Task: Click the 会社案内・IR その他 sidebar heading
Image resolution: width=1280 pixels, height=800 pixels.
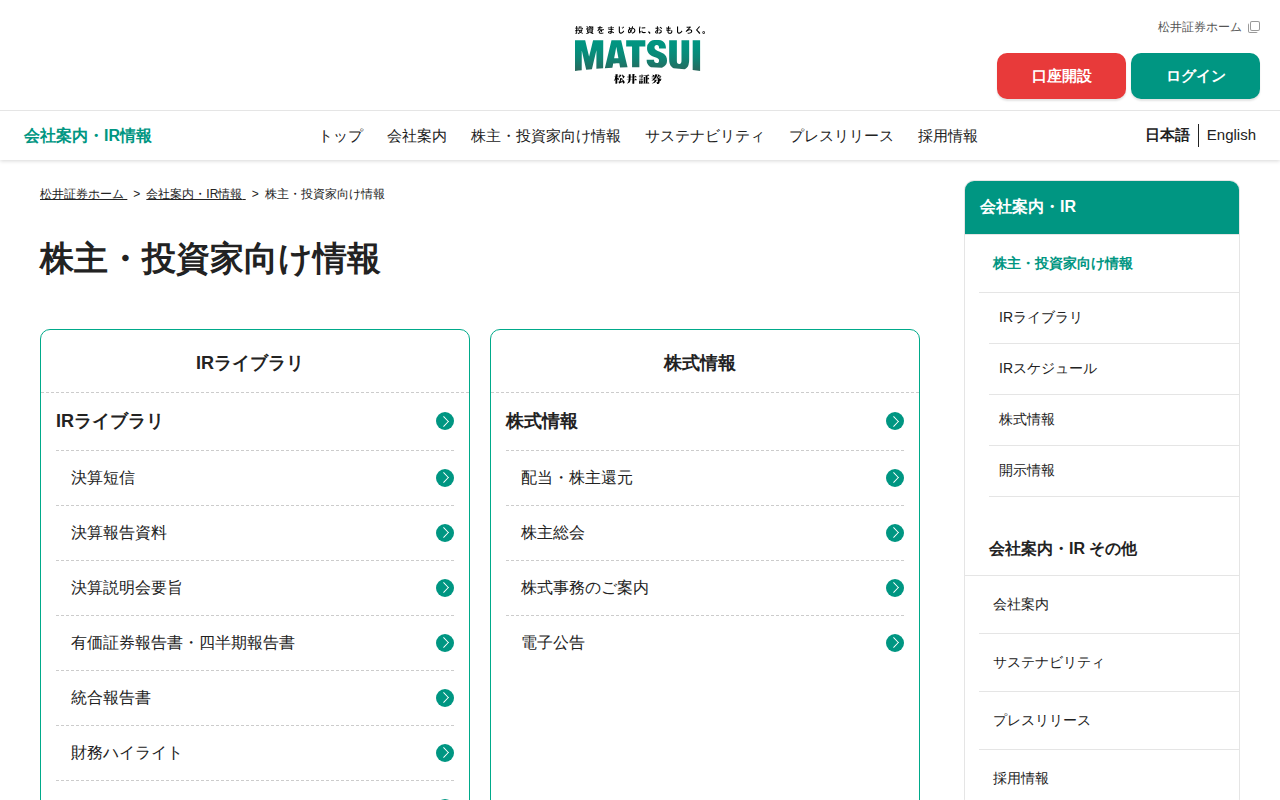Action: [1063, 549]
